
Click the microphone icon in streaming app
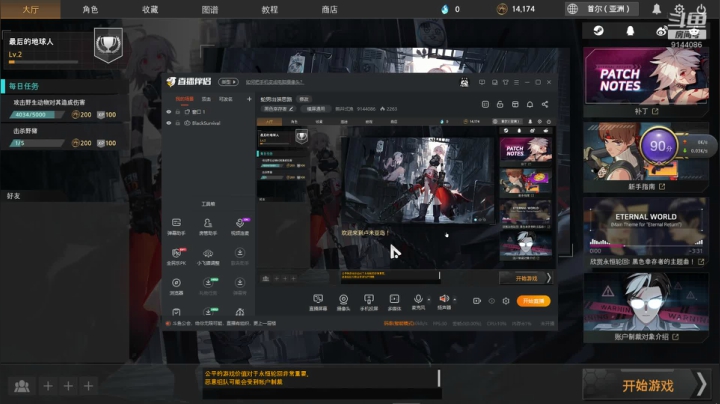[x=417, y=301]
